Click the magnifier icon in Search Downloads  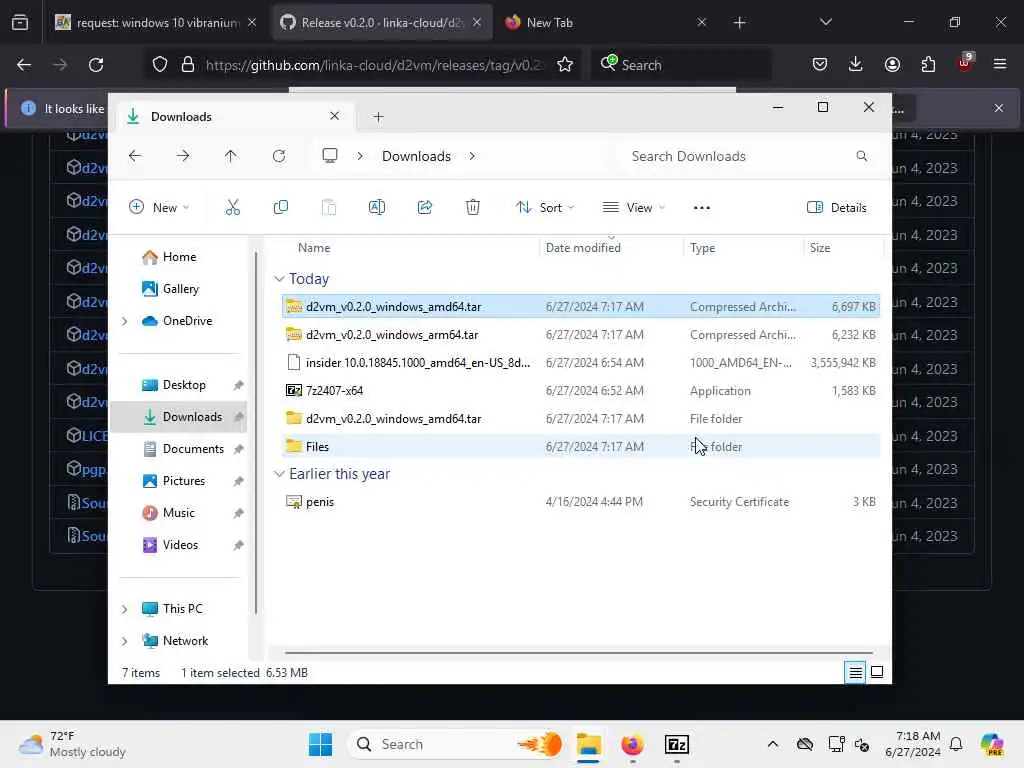[861, 156]
